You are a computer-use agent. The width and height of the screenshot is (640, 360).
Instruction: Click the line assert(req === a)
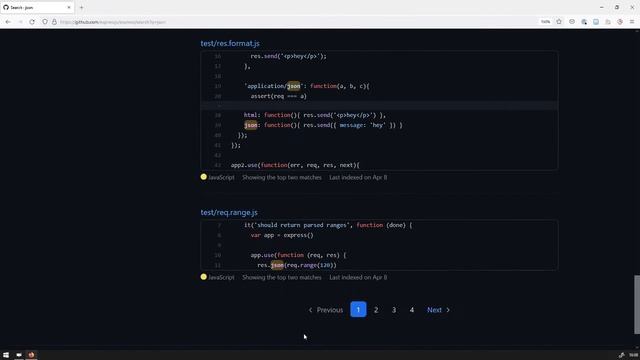[x=278, y=96]
